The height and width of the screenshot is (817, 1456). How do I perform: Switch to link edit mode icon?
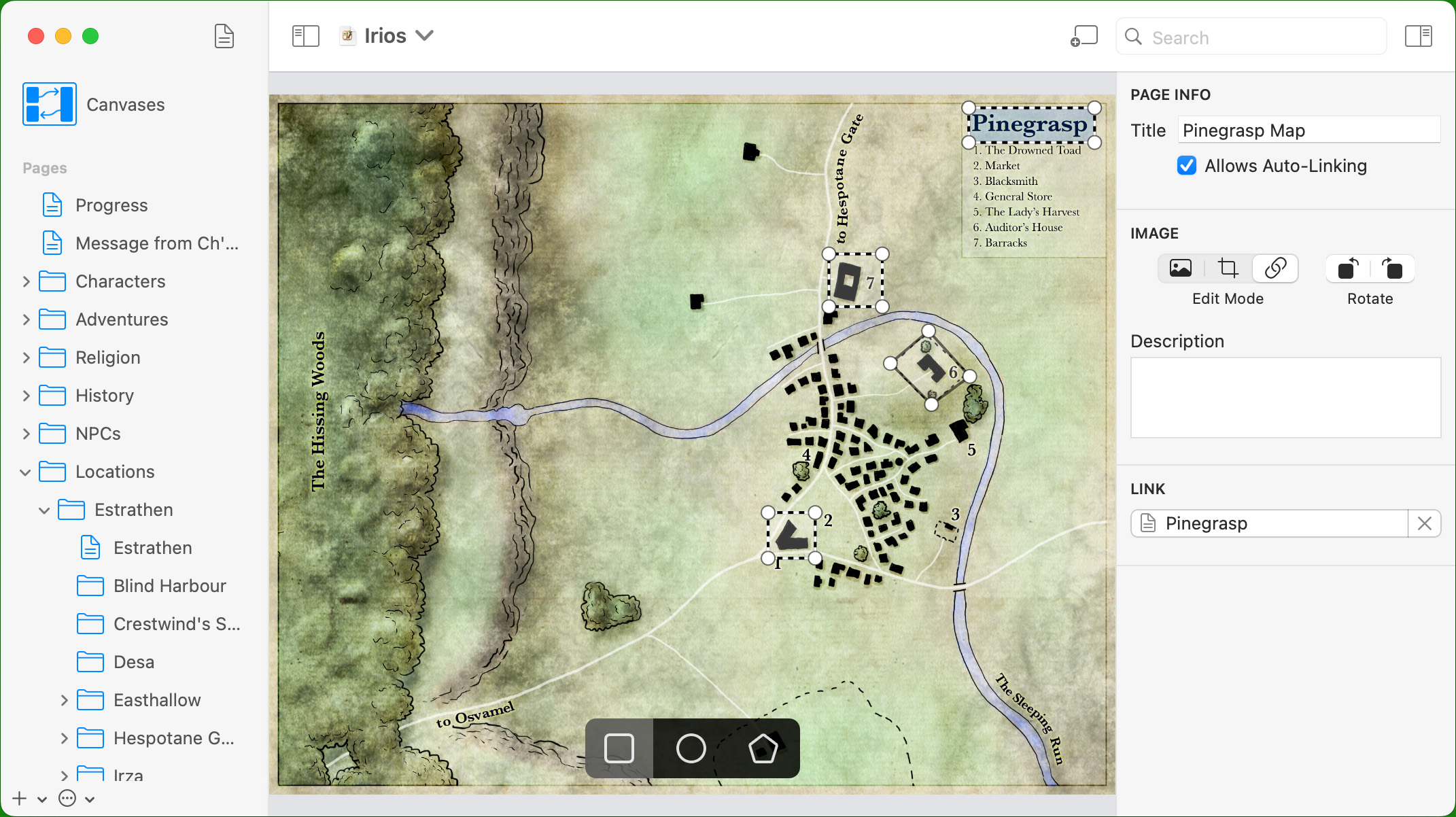[x=1275, y=268]
